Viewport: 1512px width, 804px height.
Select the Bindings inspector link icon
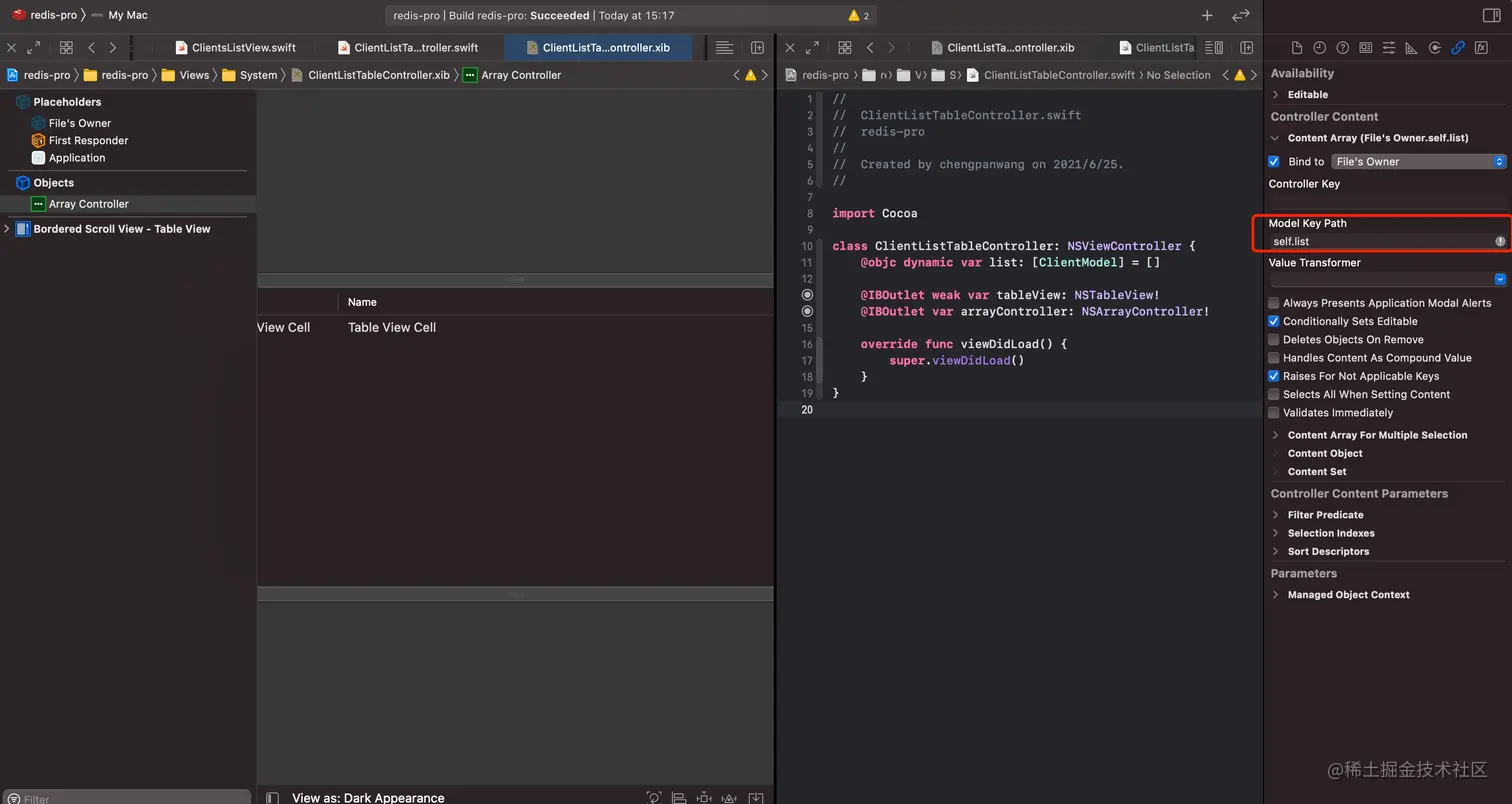tap(1458, 47)
